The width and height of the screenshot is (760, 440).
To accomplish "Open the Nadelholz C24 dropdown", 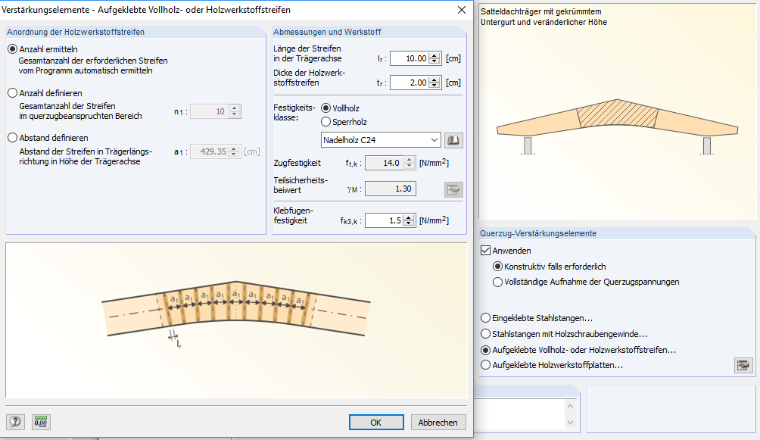I will [381, 140].
